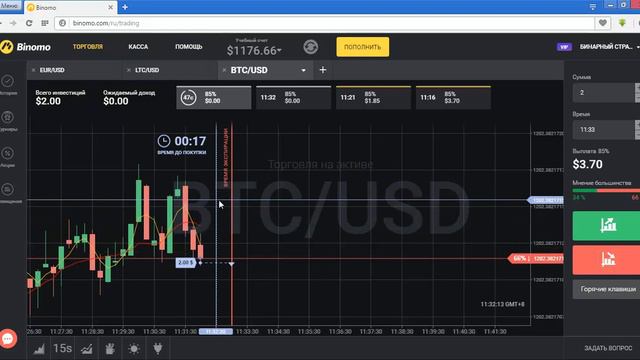This screenshot has height=360, width=640.
Task: Click the Сумма amount input field
Action: pos(604,93)
